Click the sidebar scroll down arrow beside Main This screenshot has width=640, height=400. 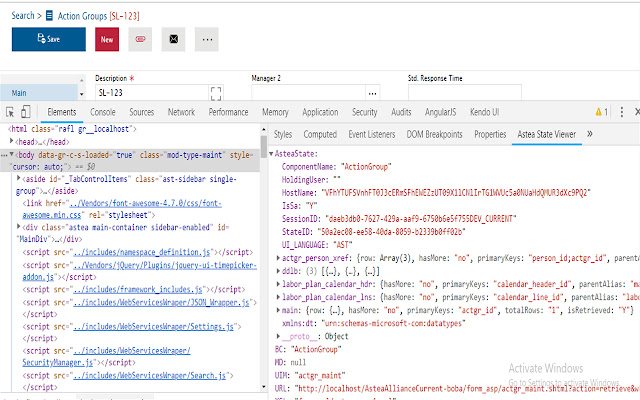pyautogui.click(x=82, y=94)
